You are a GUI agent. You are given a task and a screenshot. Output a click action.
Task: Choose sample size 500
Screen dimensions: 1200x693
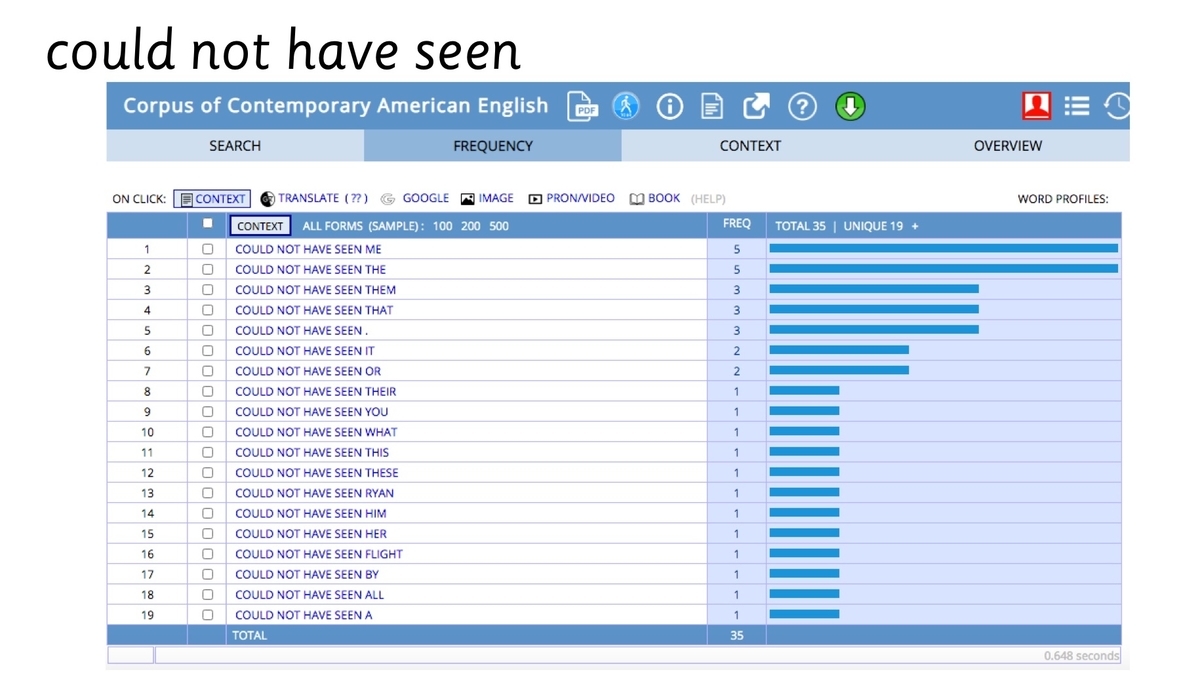(x=498, y=226)
